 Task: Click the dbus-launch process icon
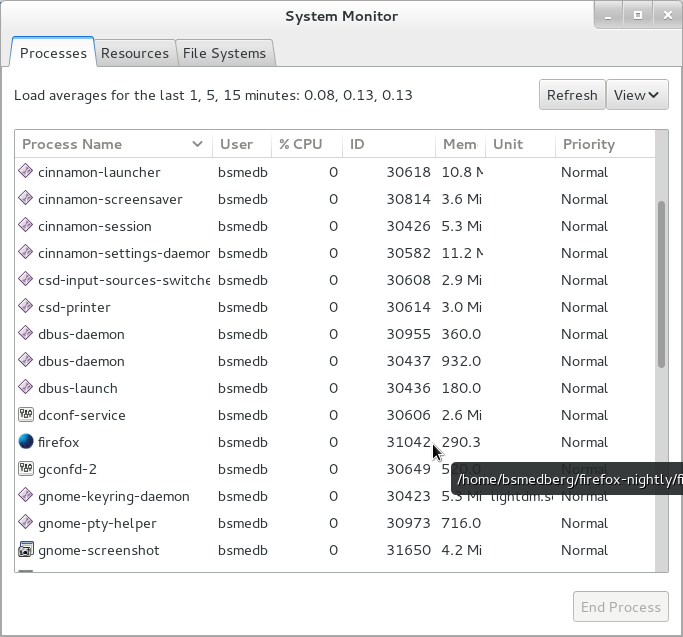click(x=26, y=387)
